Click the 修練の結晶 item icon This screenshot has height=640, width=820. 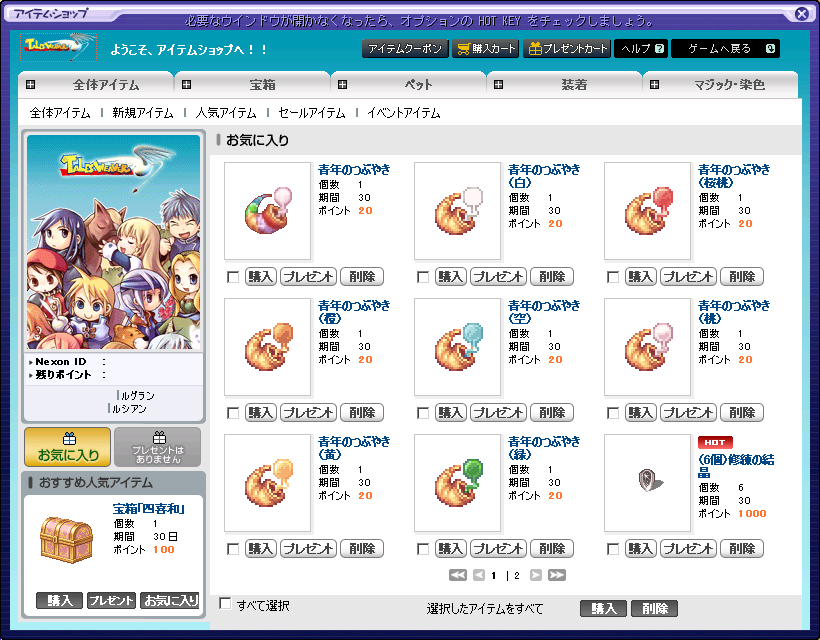pos(647,483)
